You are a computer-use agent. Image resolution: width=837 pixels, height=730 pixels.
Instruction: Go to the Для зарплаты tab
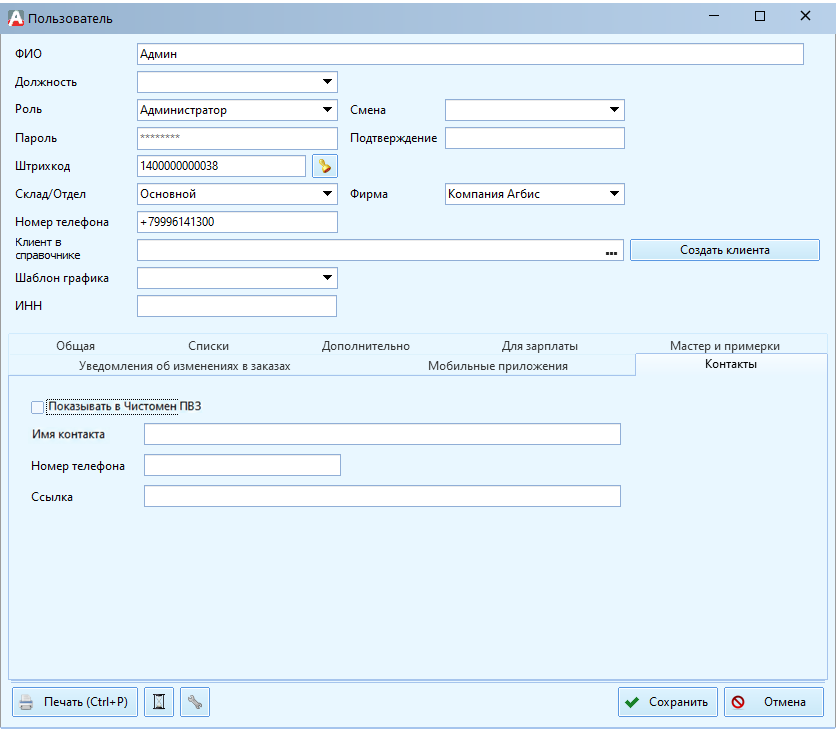539,346
